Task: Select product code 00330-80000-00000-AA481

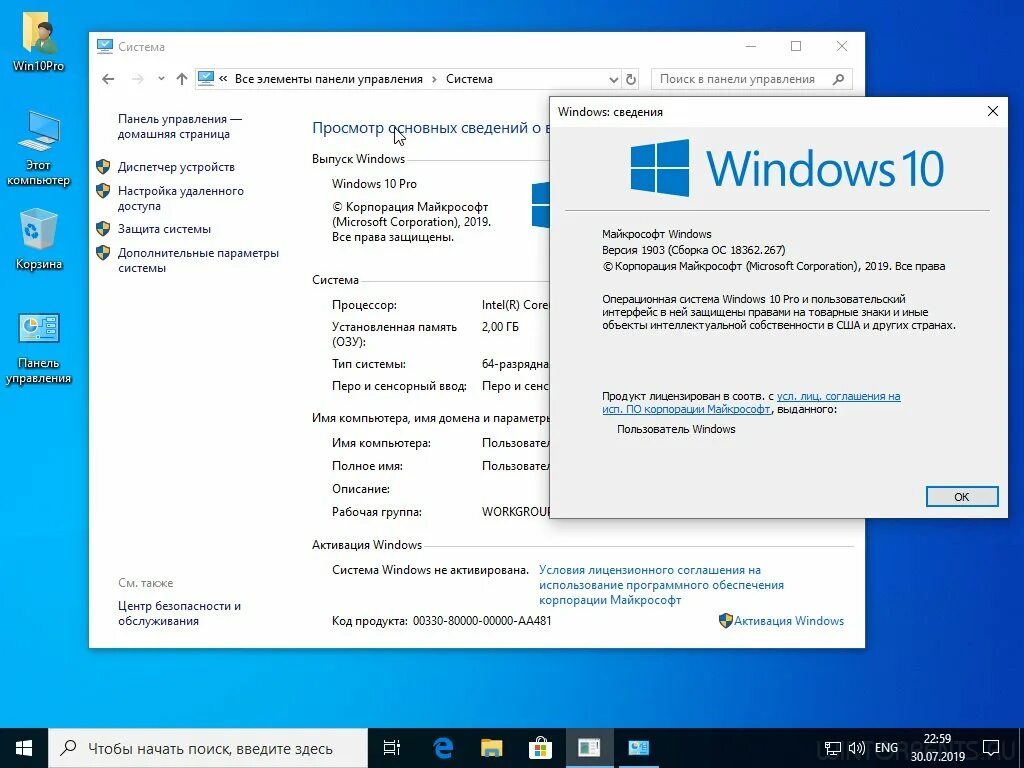Action: click(x=482, y=620)
